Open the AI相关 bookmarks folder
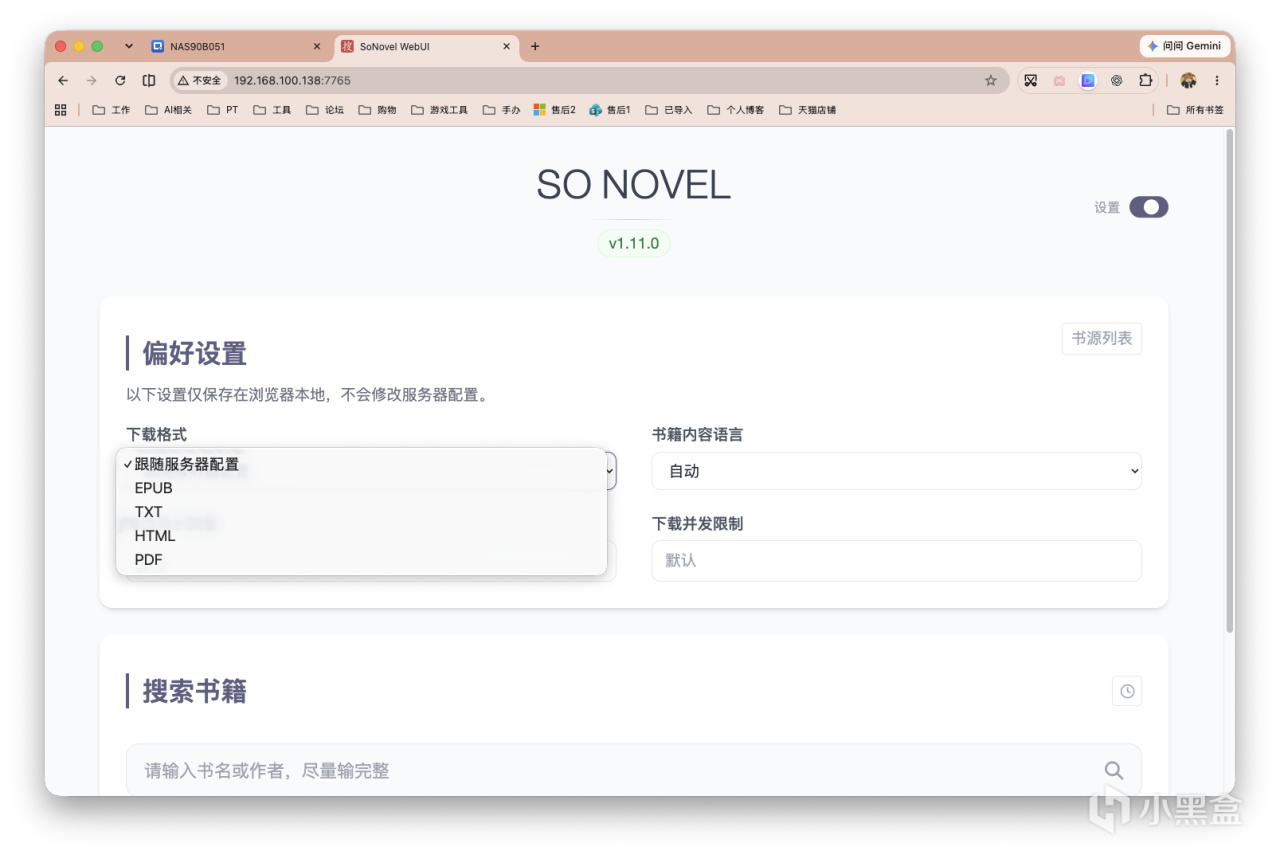1280x855 pixels. click(x=168, y=110)
